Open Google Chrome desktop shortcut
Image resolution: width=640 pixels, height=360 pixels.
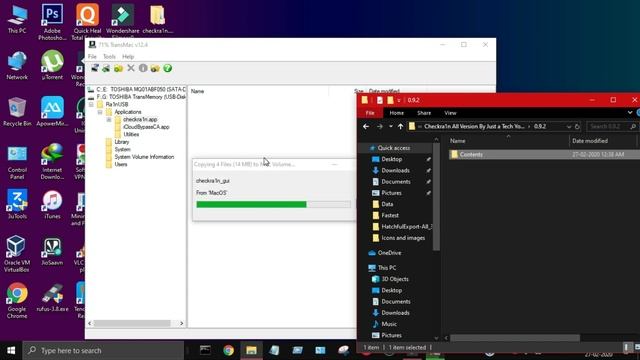click(17, 301)
